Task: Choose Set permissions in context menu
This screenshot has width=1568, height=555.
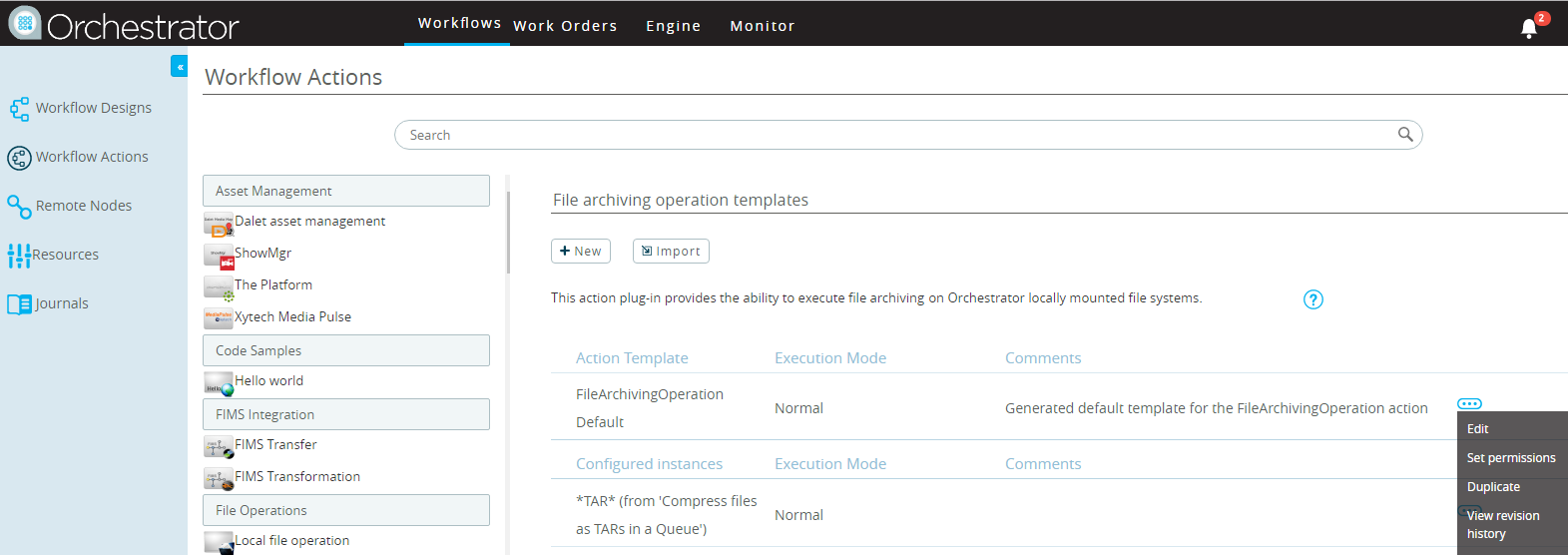Action: [1512, 457]
